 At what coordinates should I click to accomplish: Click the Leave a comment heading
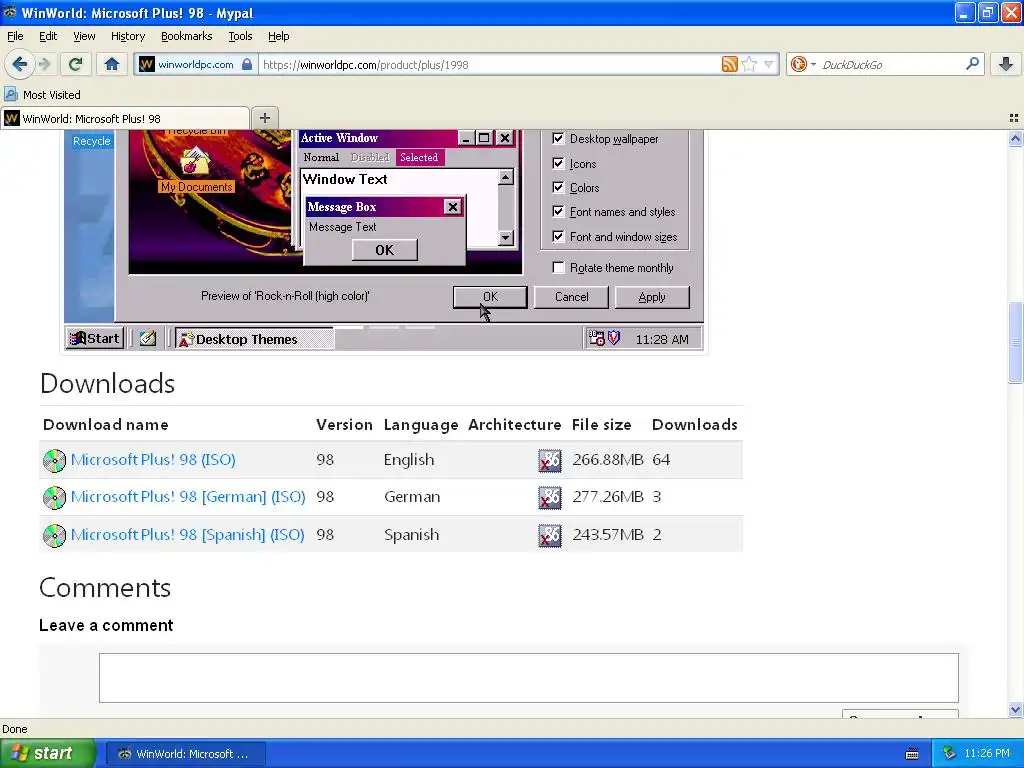coord(106,626)
